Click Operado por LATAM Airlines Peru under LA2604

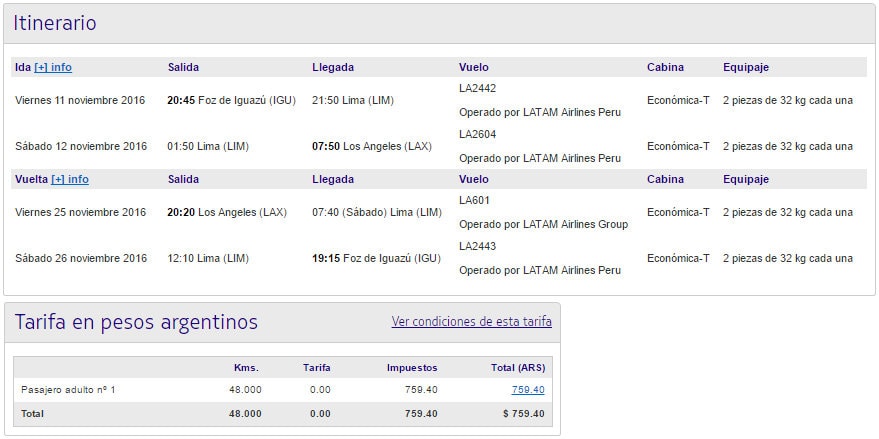coord(540,158)
